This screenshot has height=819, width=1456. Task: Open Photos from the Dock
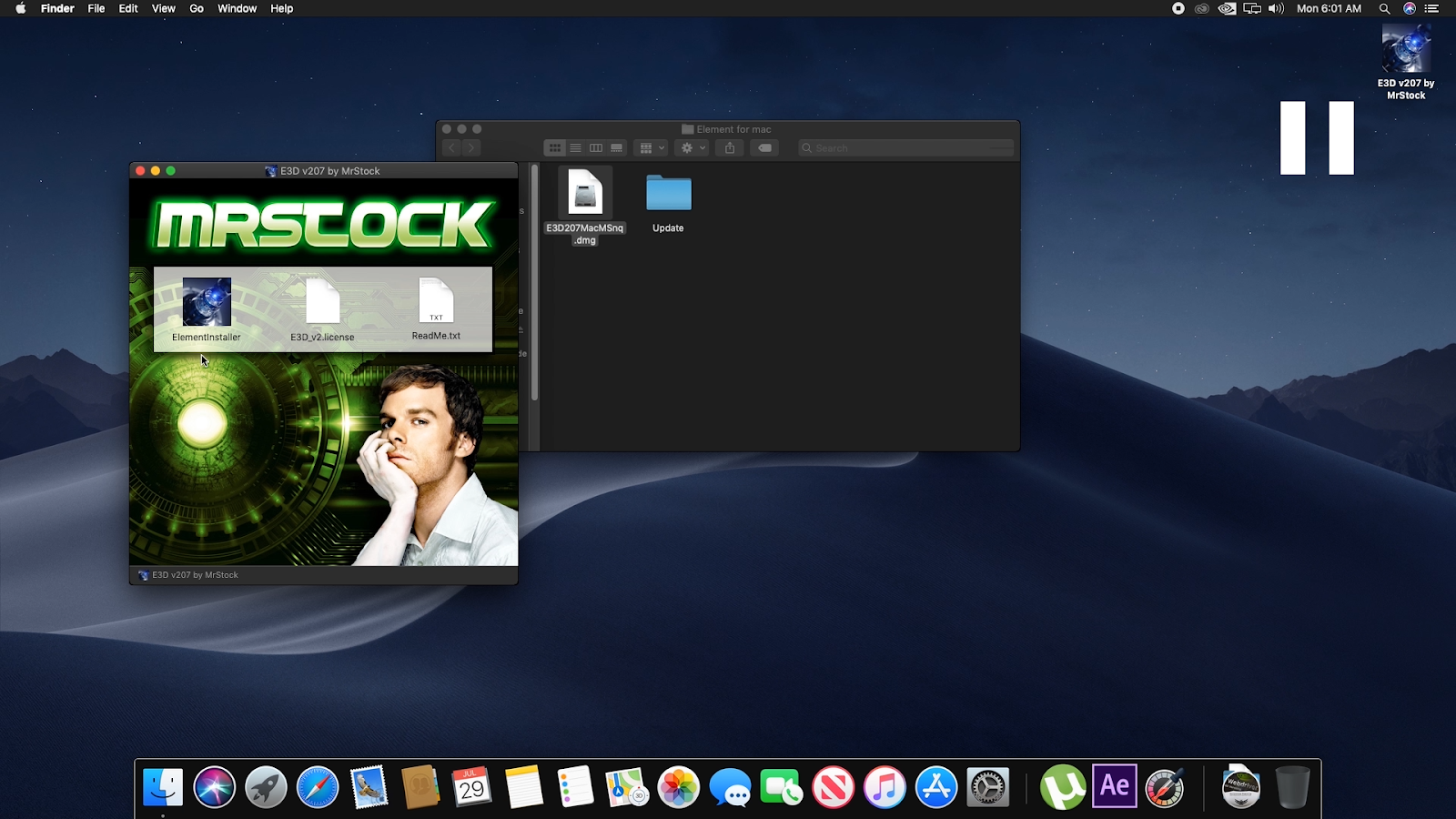(679, 787)
